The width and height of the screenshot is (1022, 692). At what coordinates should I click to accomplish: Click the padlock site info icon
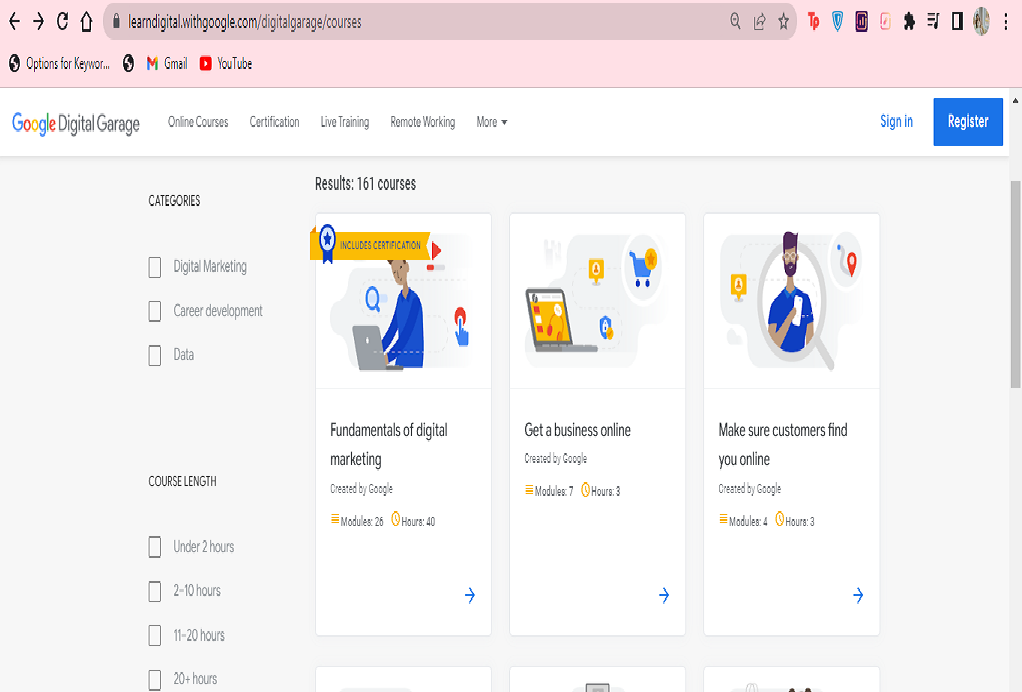click(x=117, y=22)
